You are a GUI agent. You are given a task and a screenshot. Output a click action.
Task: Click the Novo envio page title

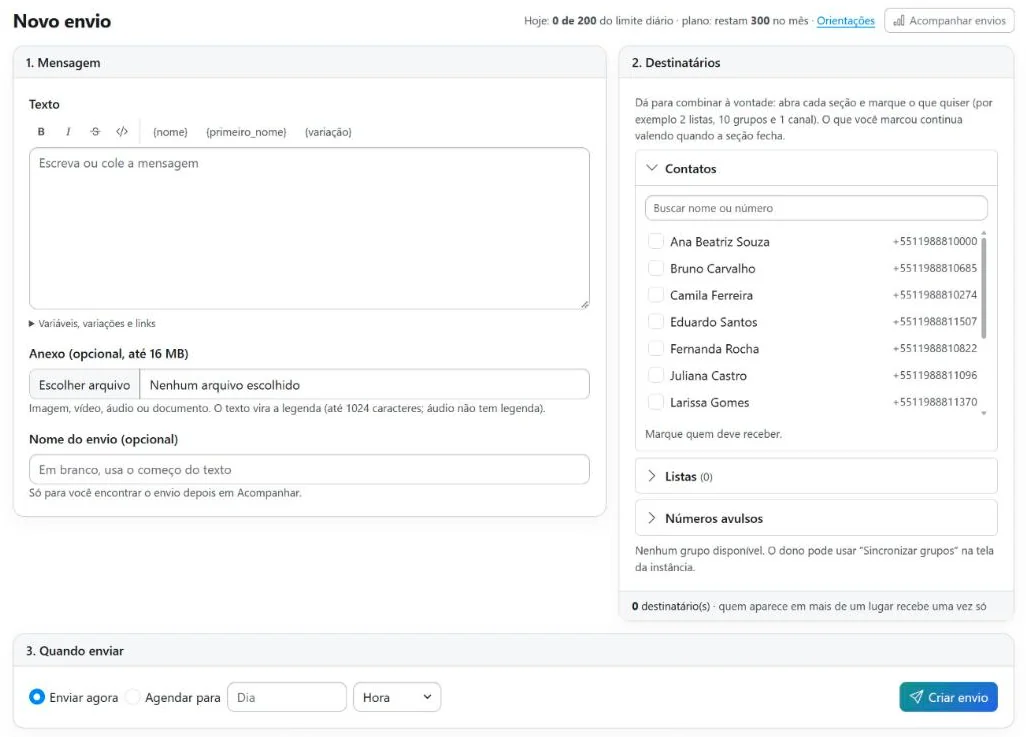pyautogui.click(x=62, y=21)
